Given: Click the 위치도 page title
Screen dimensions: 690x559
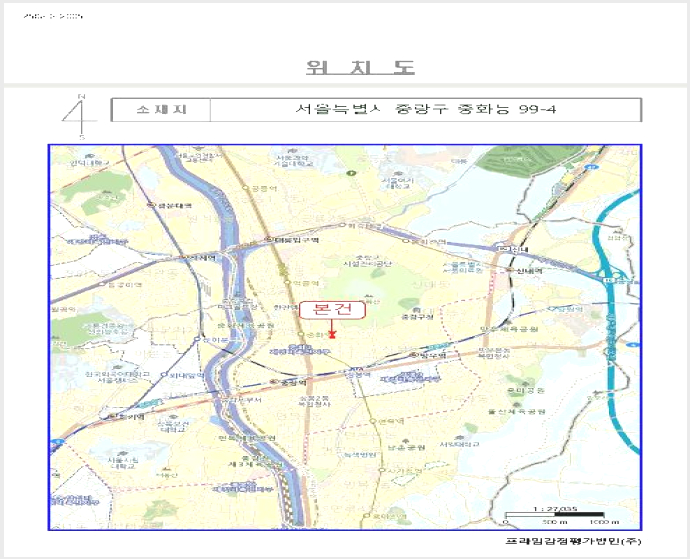Looking at the screenshot, I should point(360,67).
